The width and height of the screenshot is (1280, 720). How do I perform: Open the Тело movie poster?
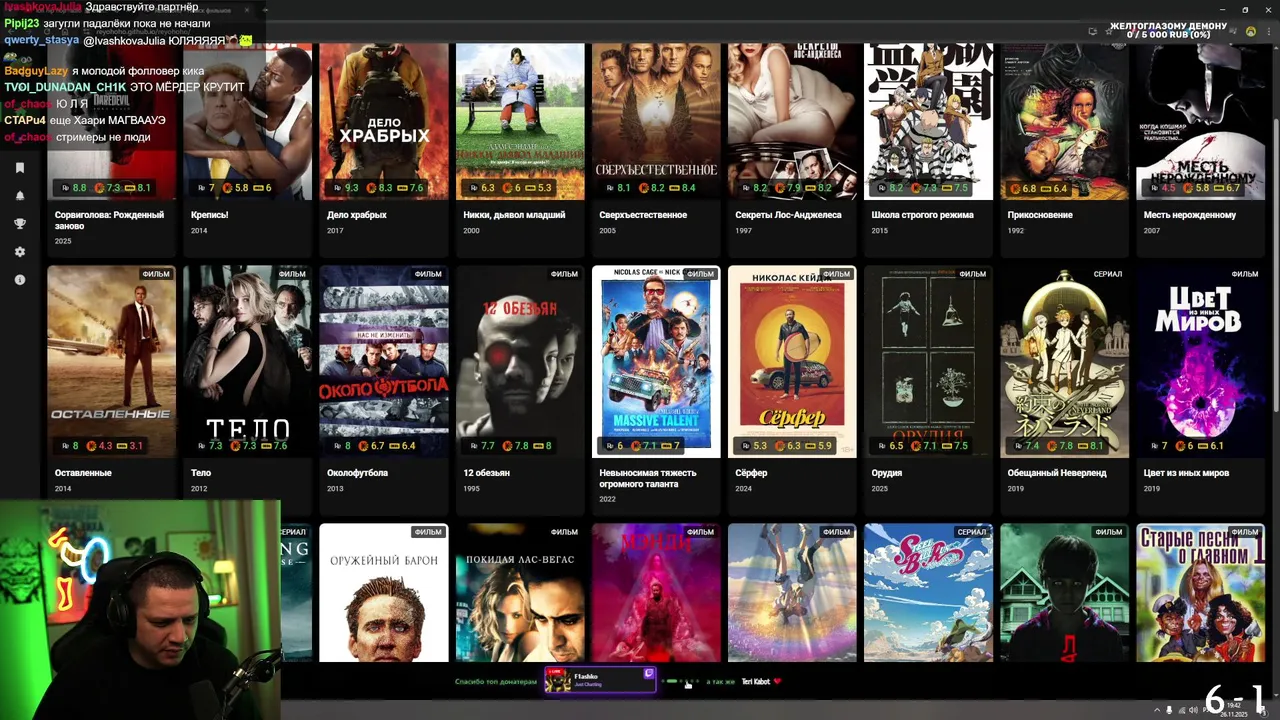247,361
